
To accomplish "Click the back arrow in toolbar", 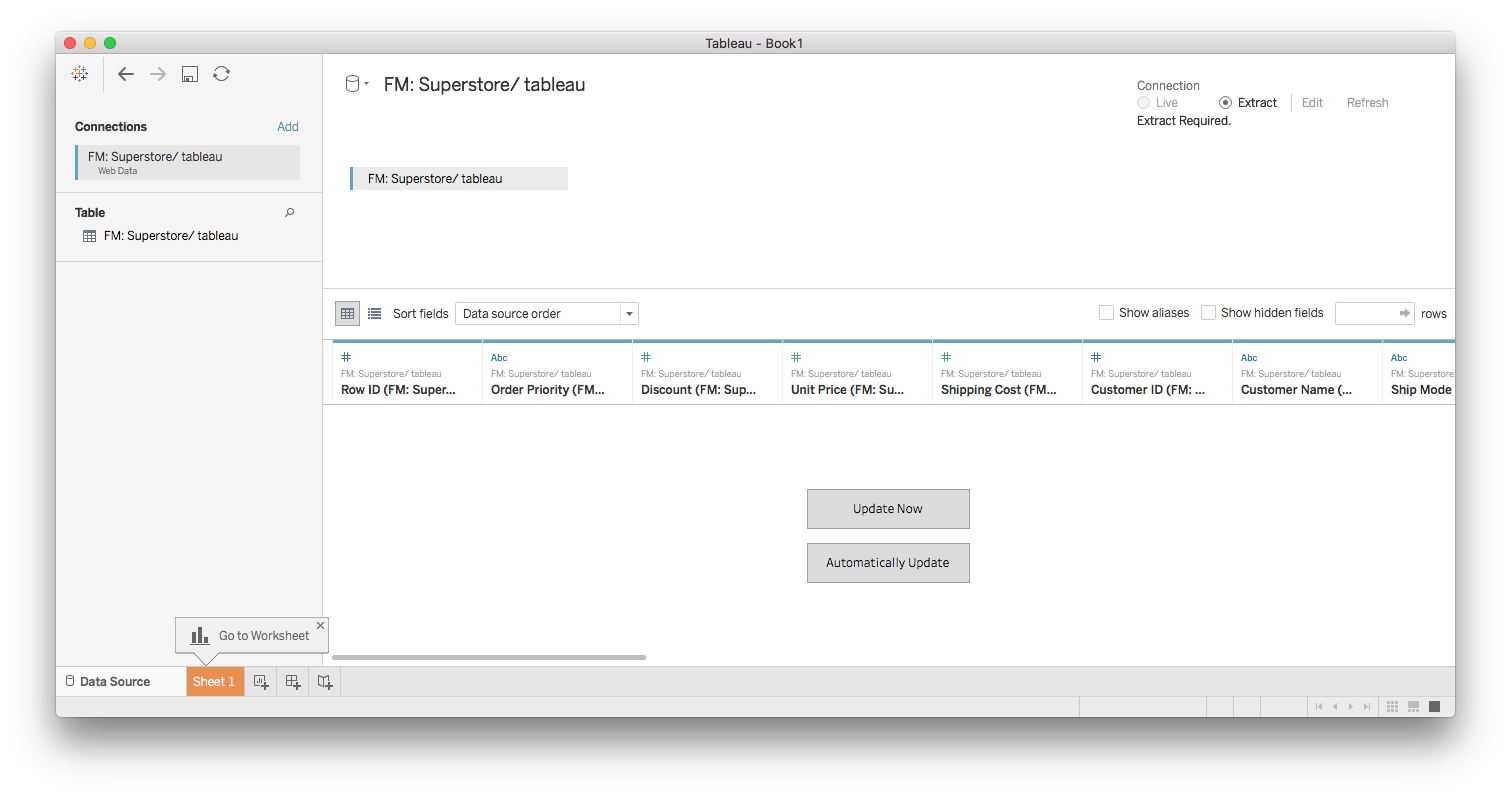I will tap(125, 74).
